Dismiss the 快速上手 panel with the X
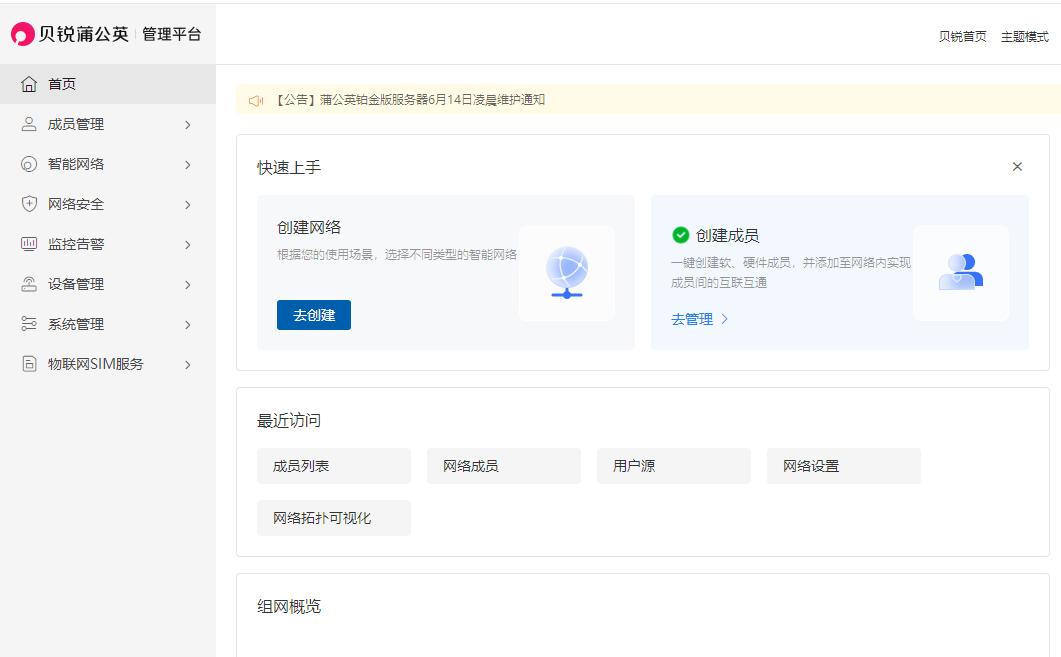Viewport: 1061px width, 657px height. [1017, 166]
